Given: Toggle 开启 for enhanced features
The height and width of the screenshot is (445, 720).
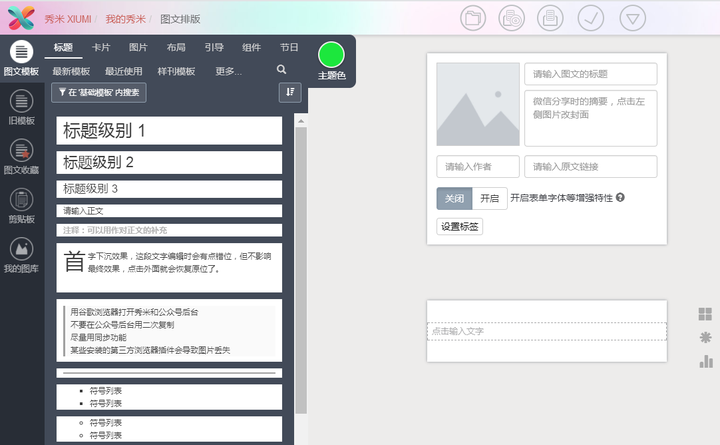Looking at the screenshot, I should tap(489, 198).
